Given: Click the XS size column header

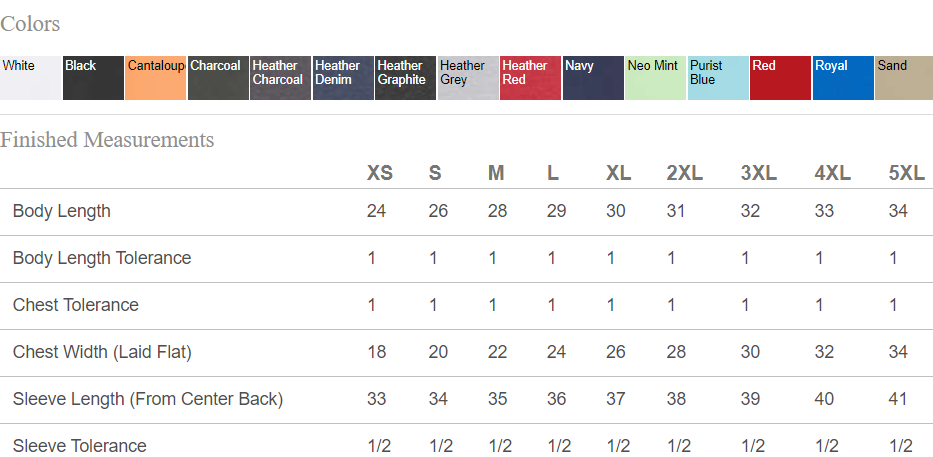Looking at the screenshot, I should click(380, 173).
